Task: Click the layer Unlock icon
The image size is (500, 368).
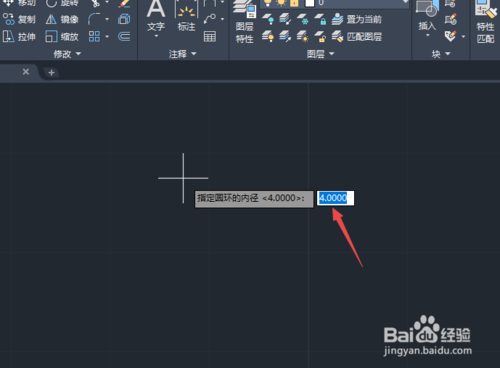Action: coord(320,36)
